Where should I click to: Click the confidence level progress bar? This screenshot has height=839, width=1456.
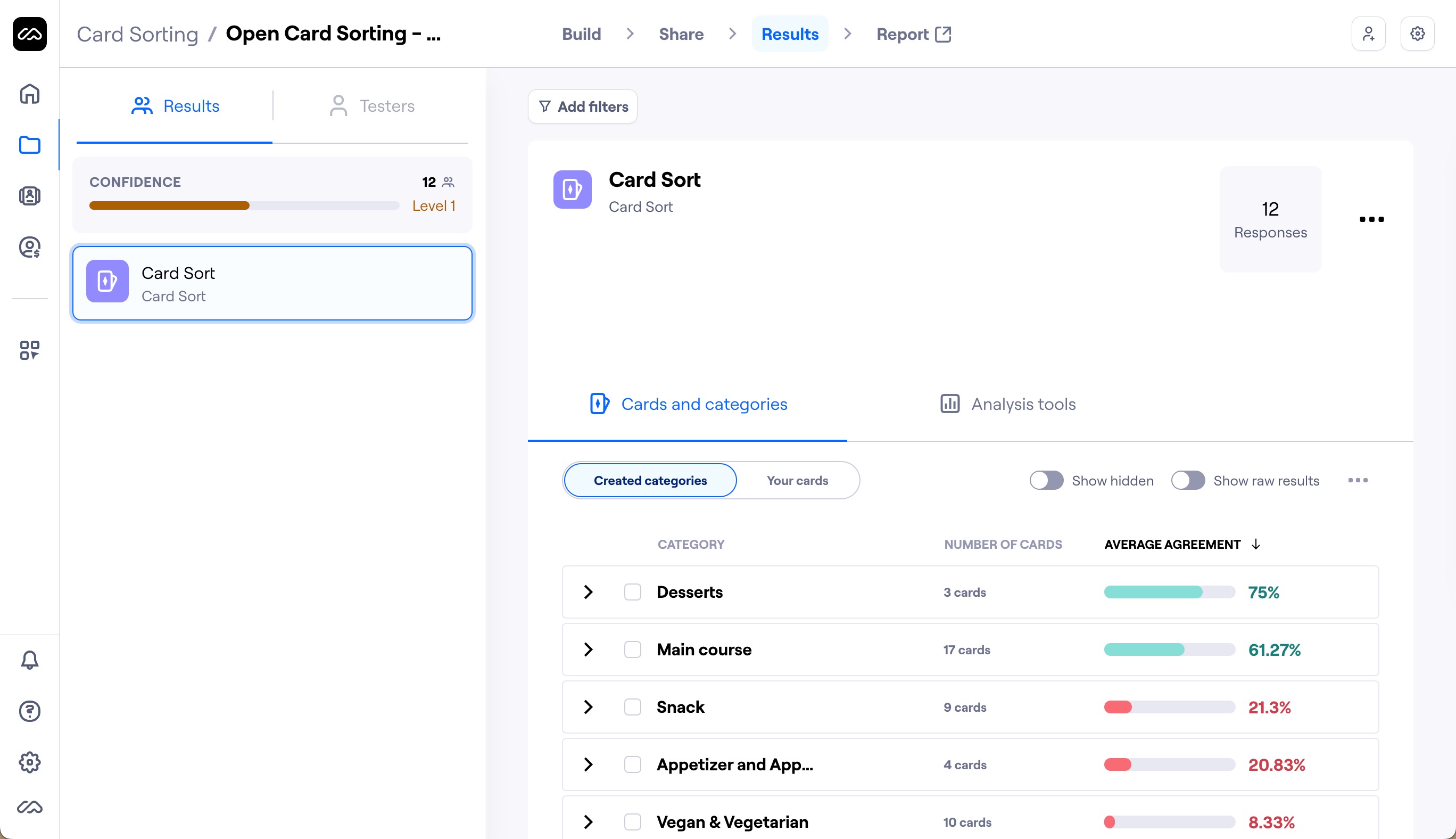coord(244,205)
